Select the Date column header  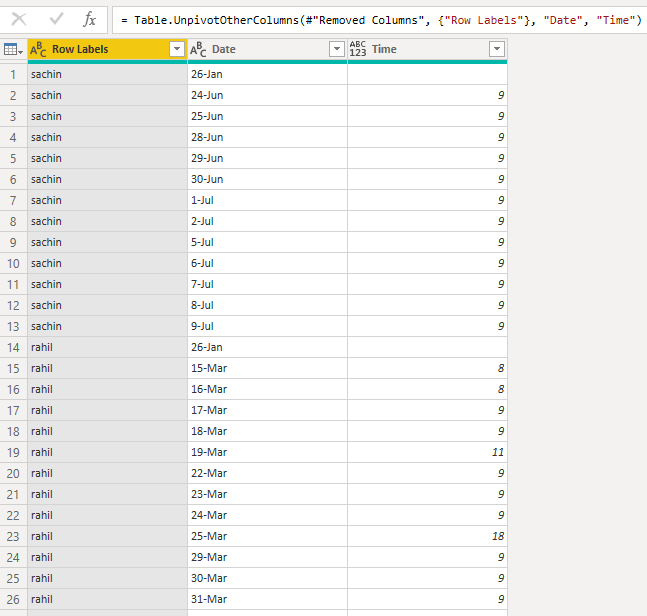(267, 50)
